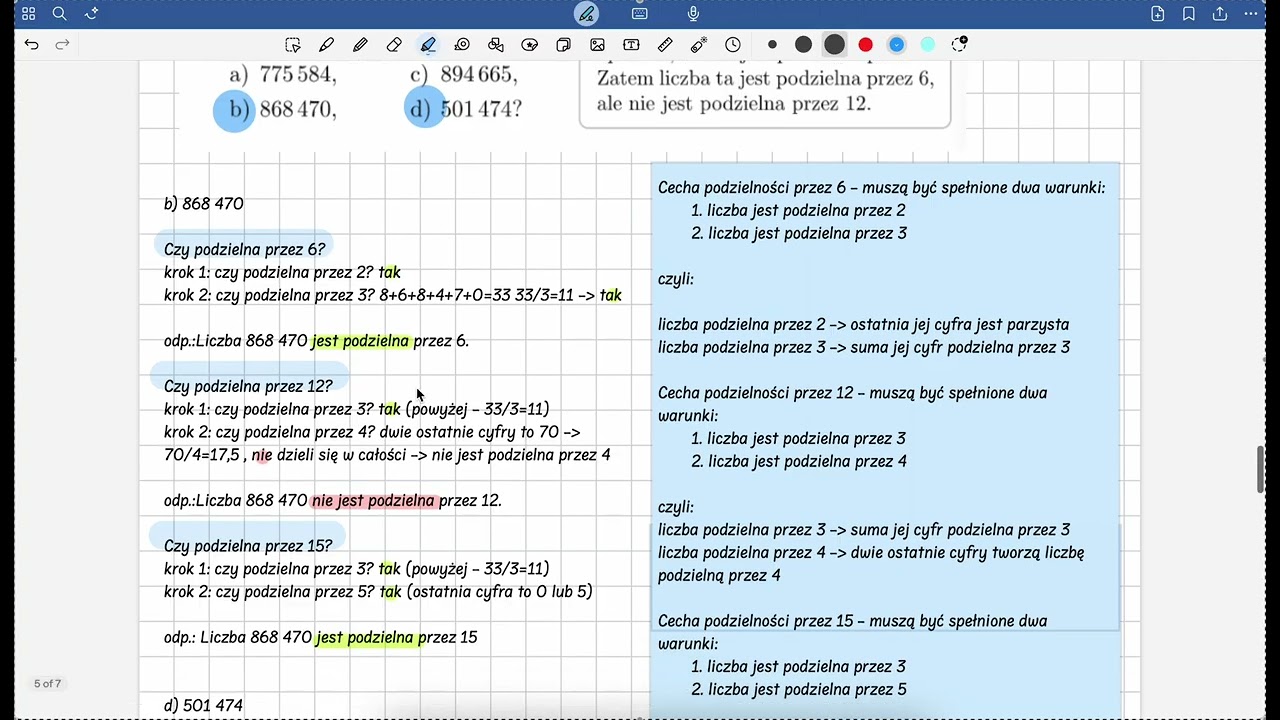
Task: Select the ruler tool
Action: (665, 45)
